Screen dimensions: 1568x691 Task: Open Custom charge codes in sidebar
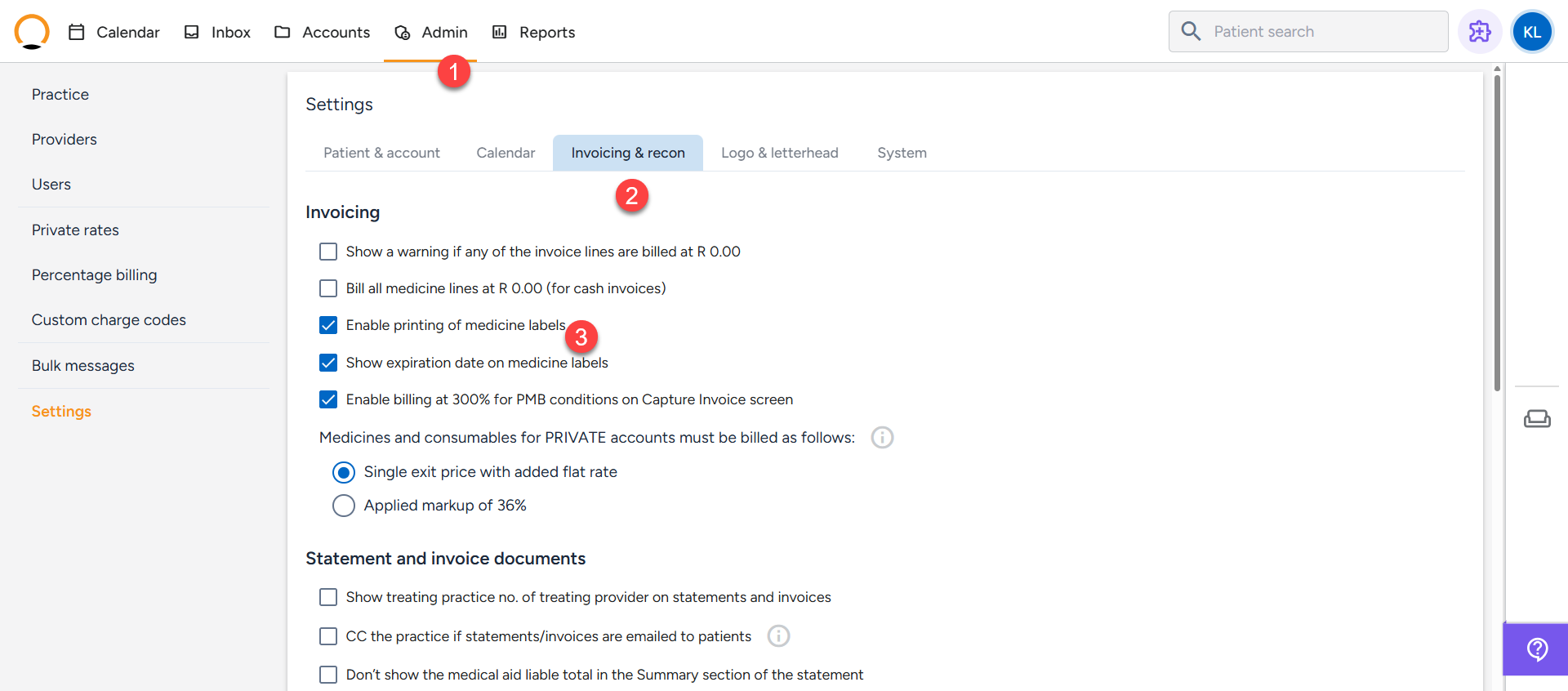[109, 320]
